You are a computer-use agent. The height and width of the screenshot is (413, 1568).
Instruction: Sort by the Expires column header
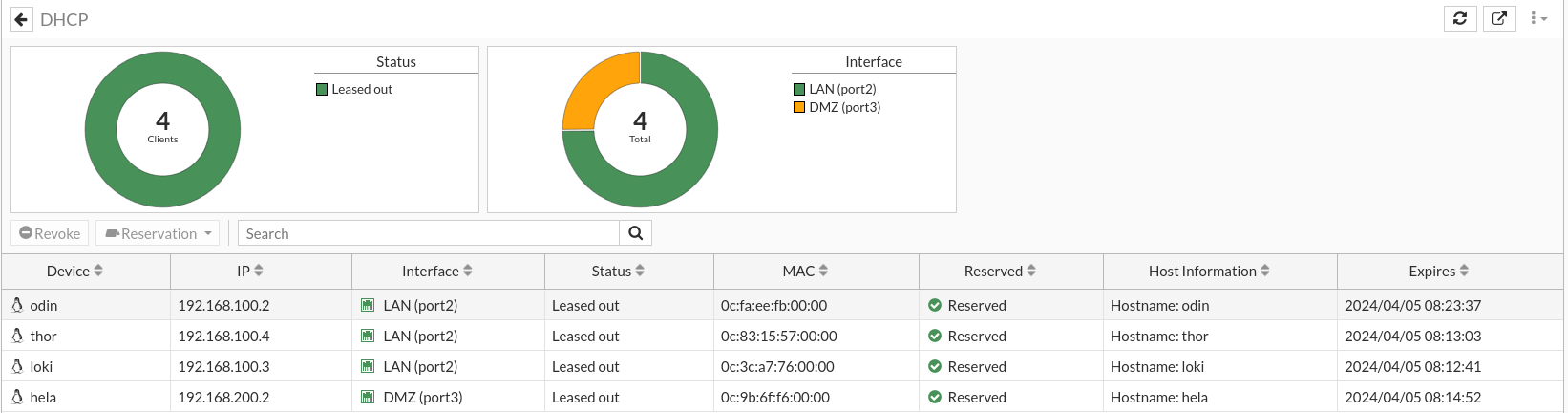click(x=1439, y=272)
